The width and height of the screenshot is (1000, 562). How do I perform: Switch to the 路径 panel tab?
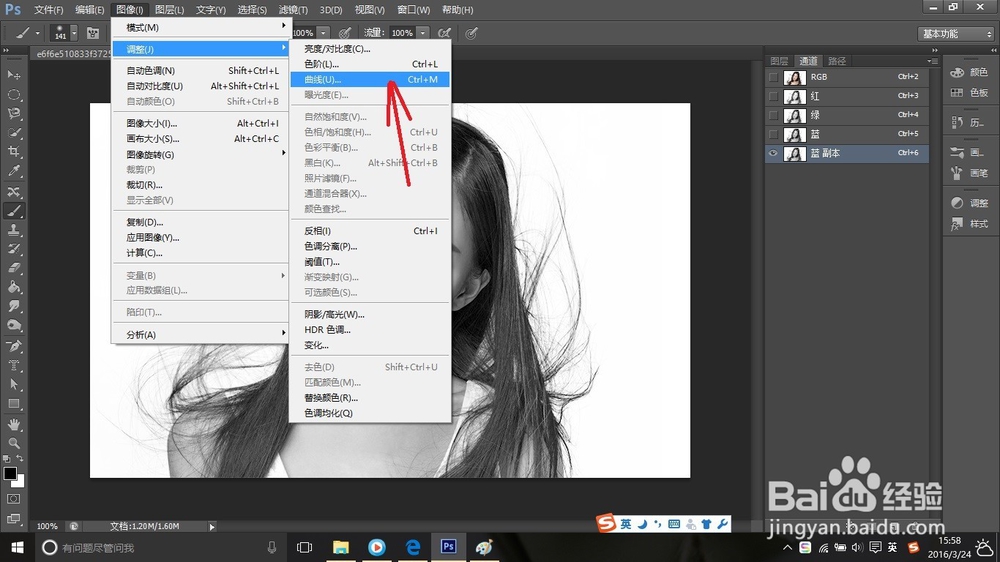pyautogui.click(x=837, y=61)
